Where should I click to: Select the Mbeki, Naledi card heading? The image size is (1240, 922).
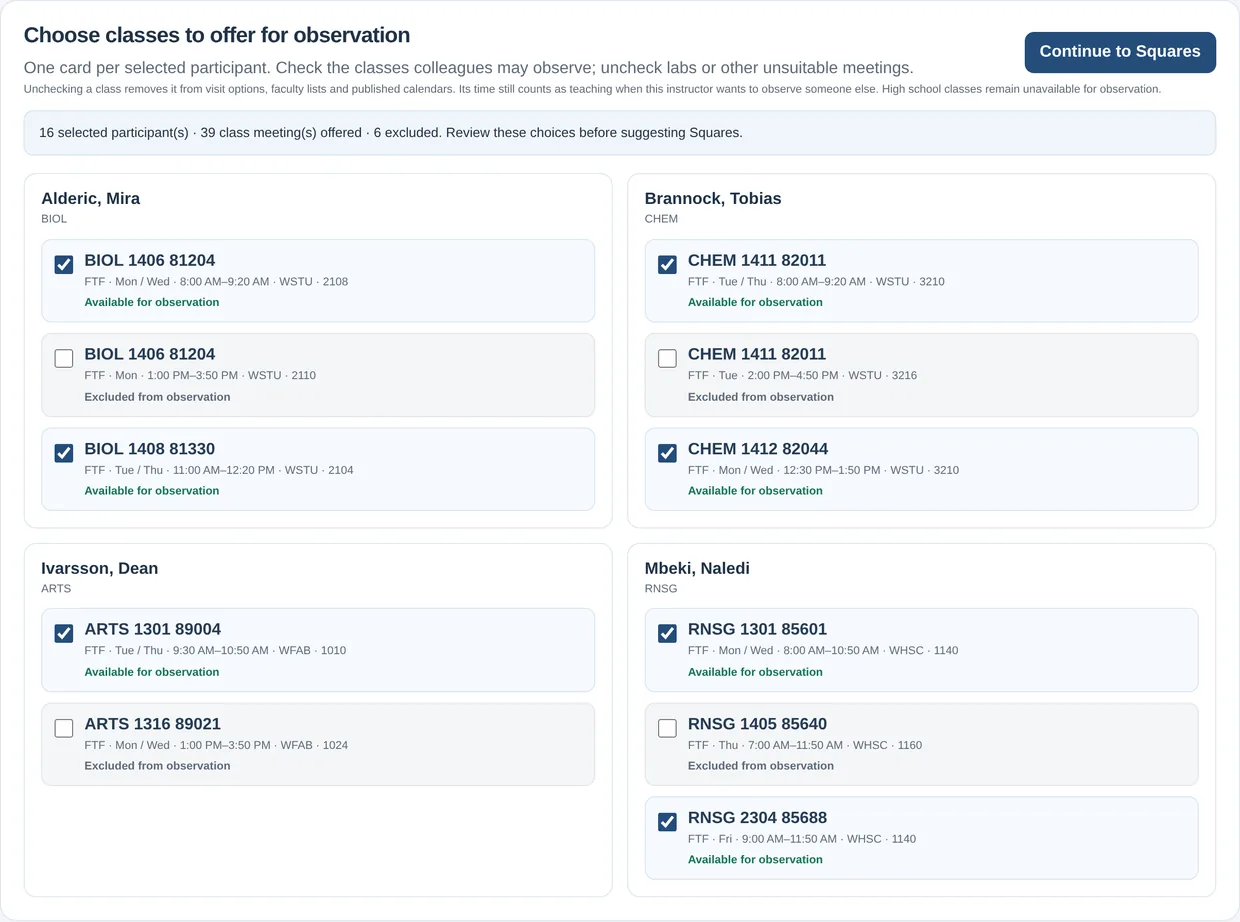[697, 568]
